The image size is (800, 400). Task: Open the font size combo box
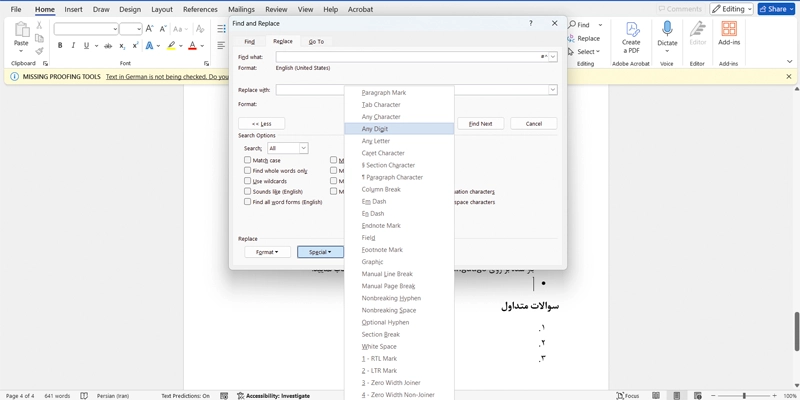pyautogui.click(x=131, y=29)
